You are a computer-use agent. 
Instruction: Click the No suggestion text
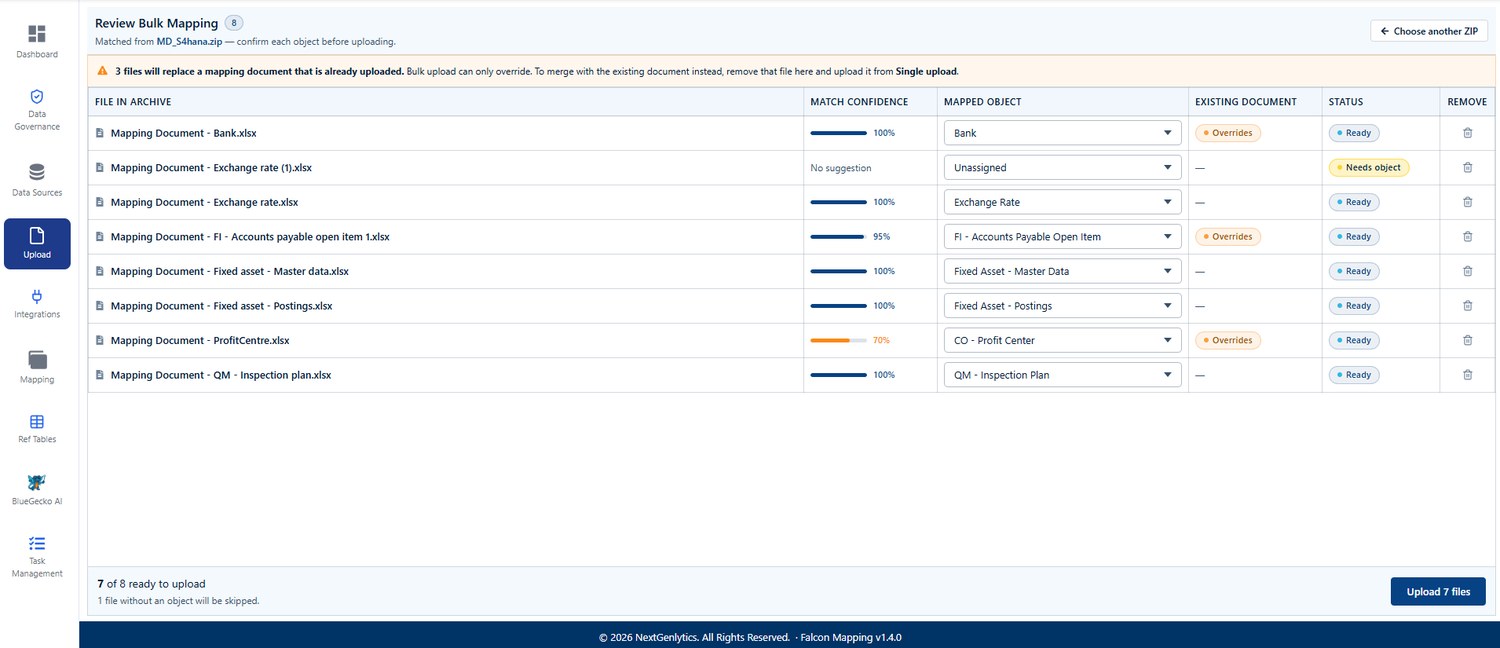click(x=841, y=168)
